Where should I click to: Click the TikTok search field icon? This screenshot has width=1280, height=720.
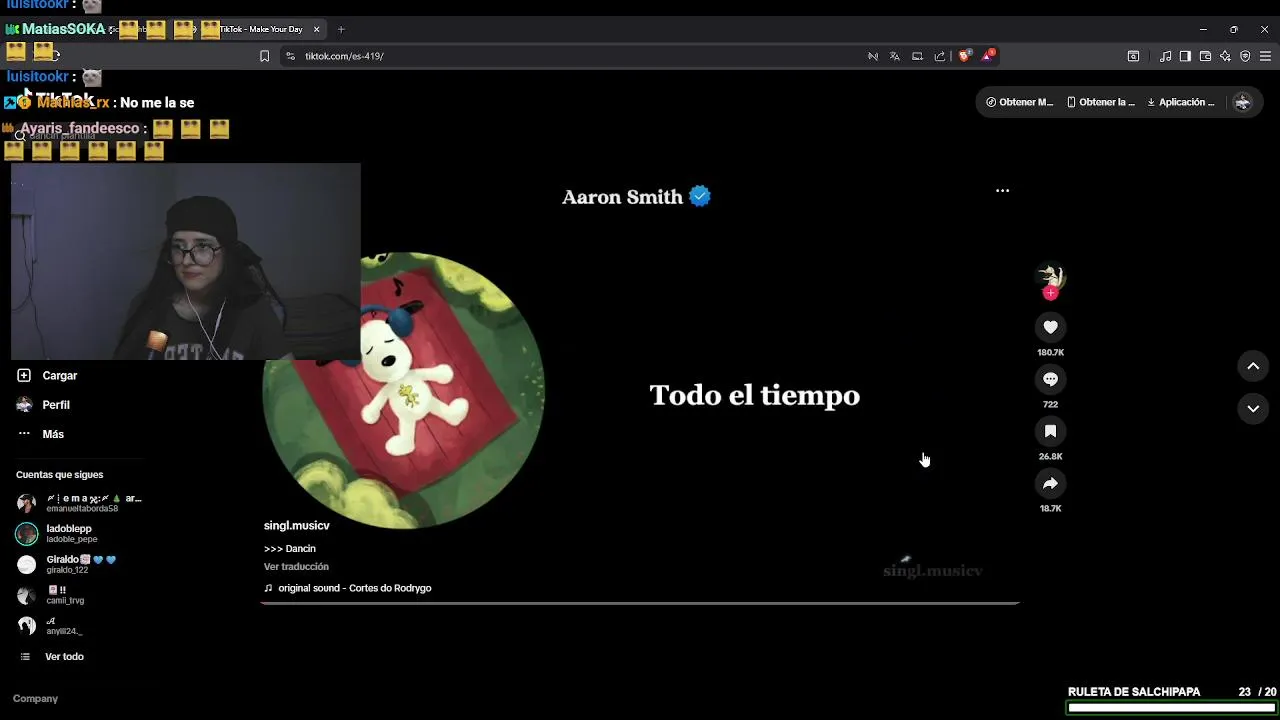pyautogui.click(x=20, y=135)
